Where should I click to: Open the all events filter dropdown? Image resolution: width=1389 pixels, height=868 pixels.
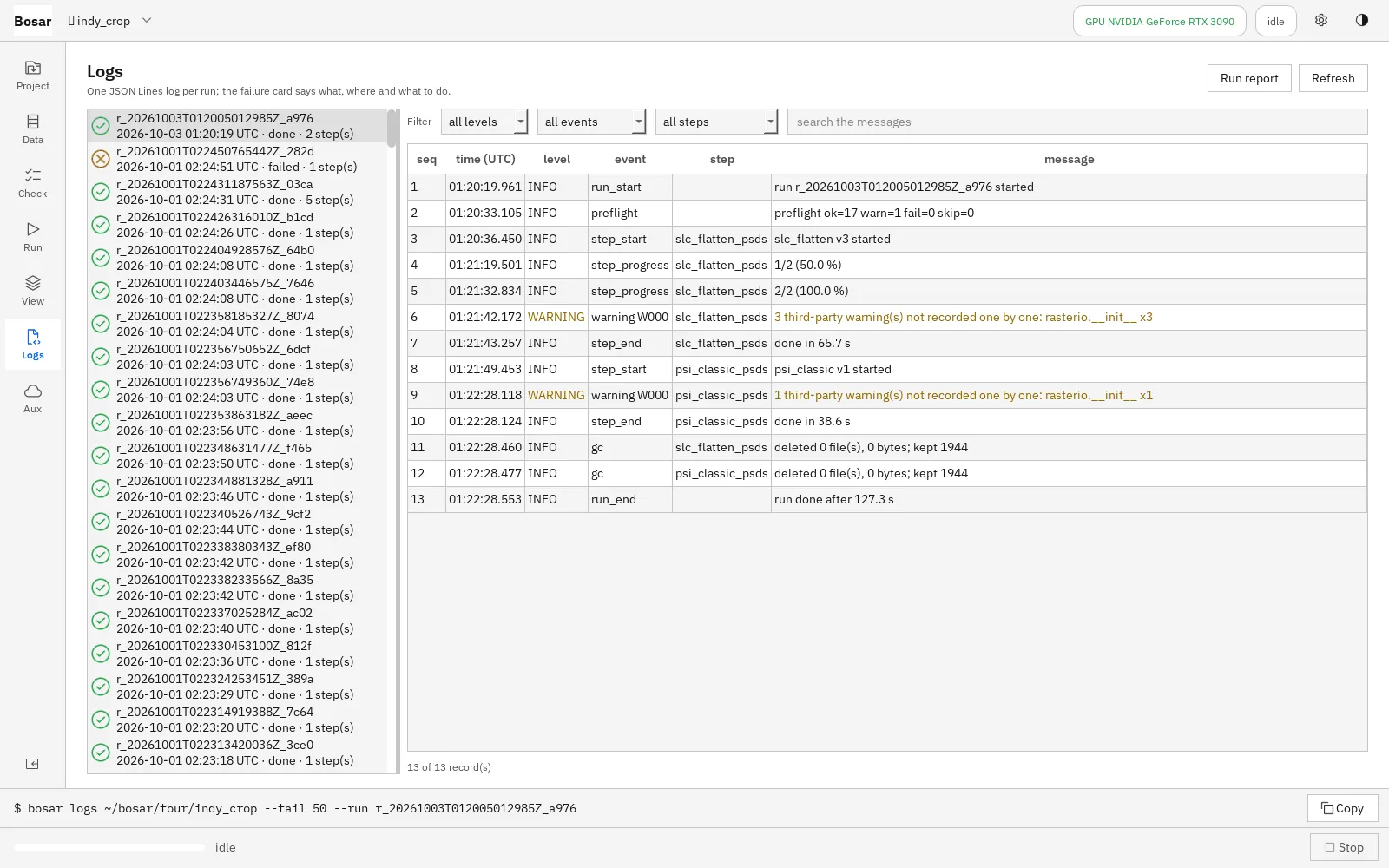tap(591, 122)
